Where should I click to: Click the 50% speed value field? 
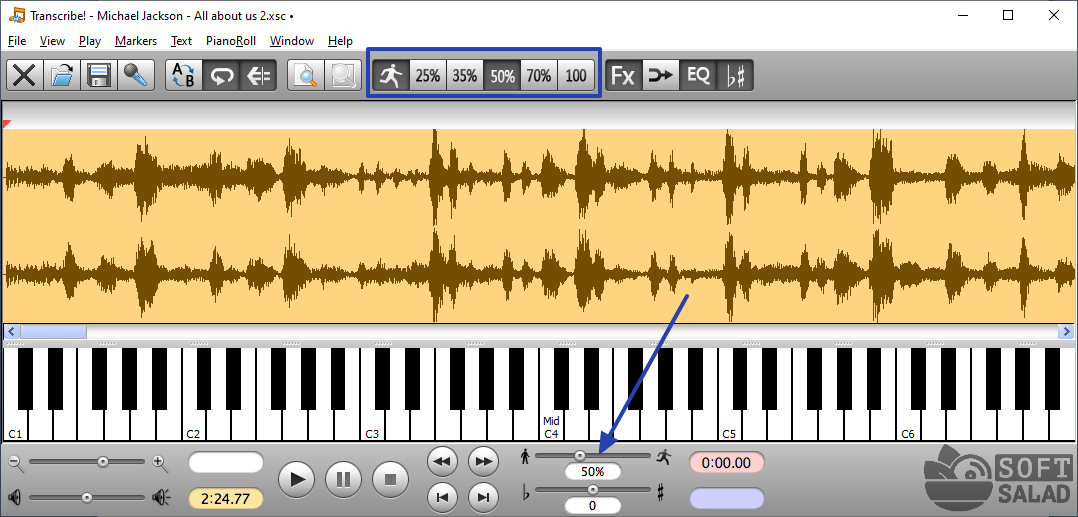(593, 472)
